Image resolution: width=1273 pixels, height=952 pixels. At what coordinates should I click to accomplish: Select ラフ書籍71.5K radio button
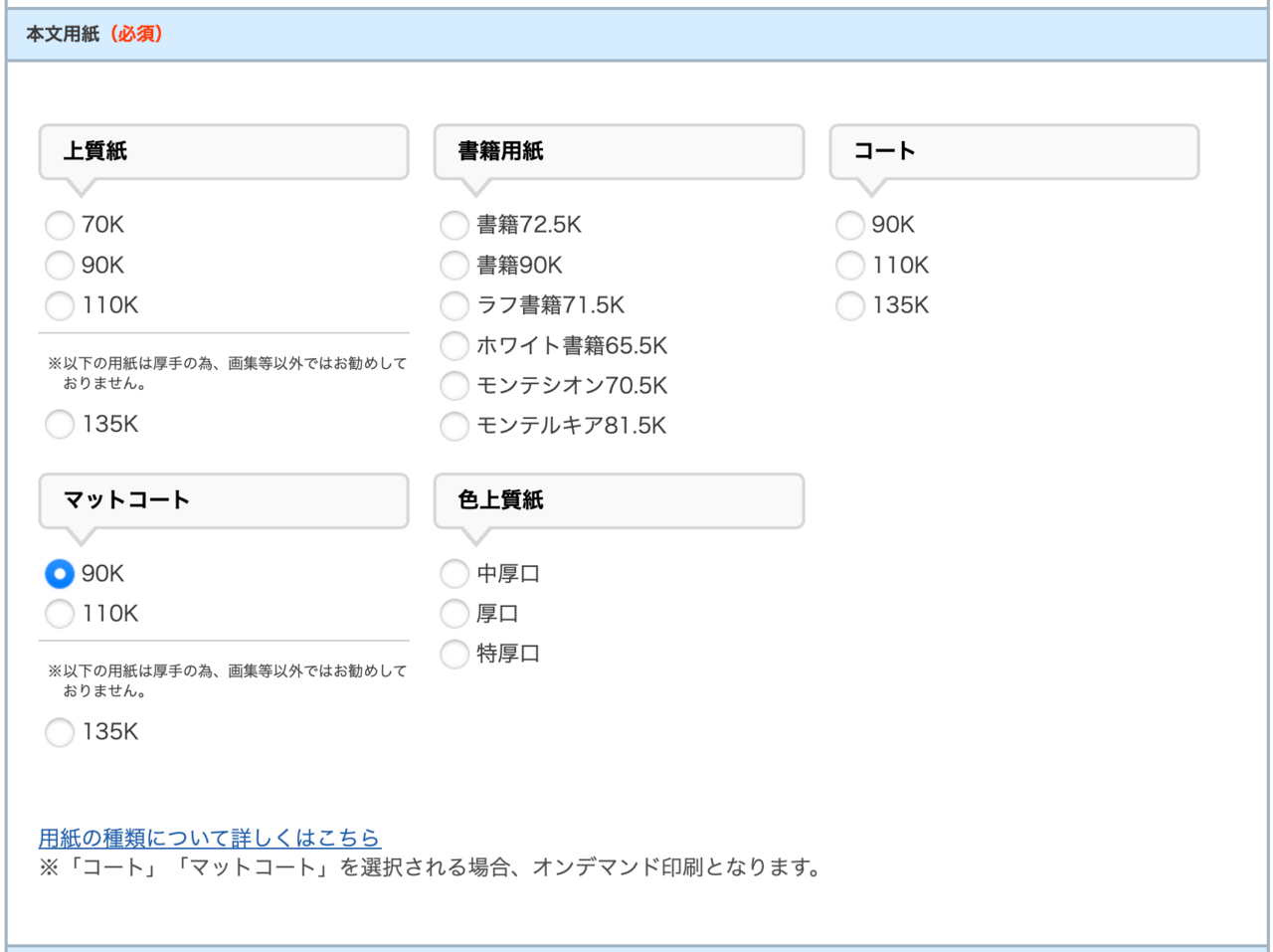pos(454,306)
